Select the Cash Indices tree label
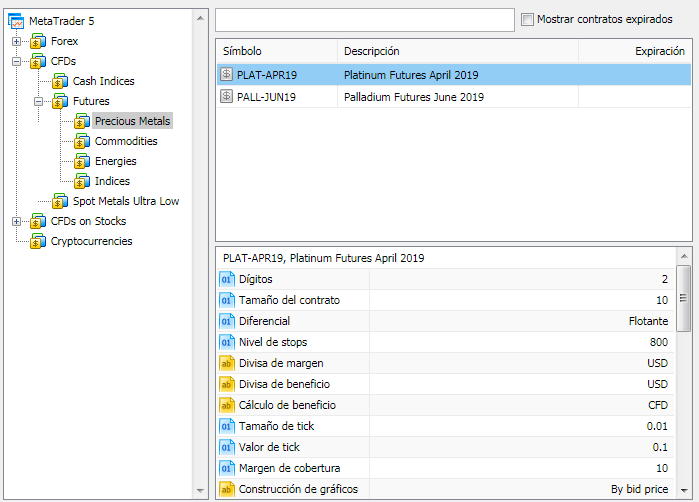 click(x=103, y=81)
